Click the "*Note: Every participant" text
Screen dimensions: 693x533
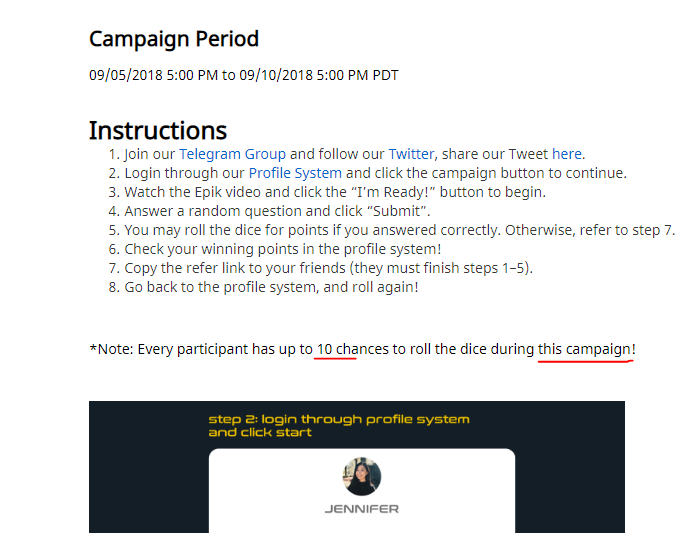(x=180, y=349)
